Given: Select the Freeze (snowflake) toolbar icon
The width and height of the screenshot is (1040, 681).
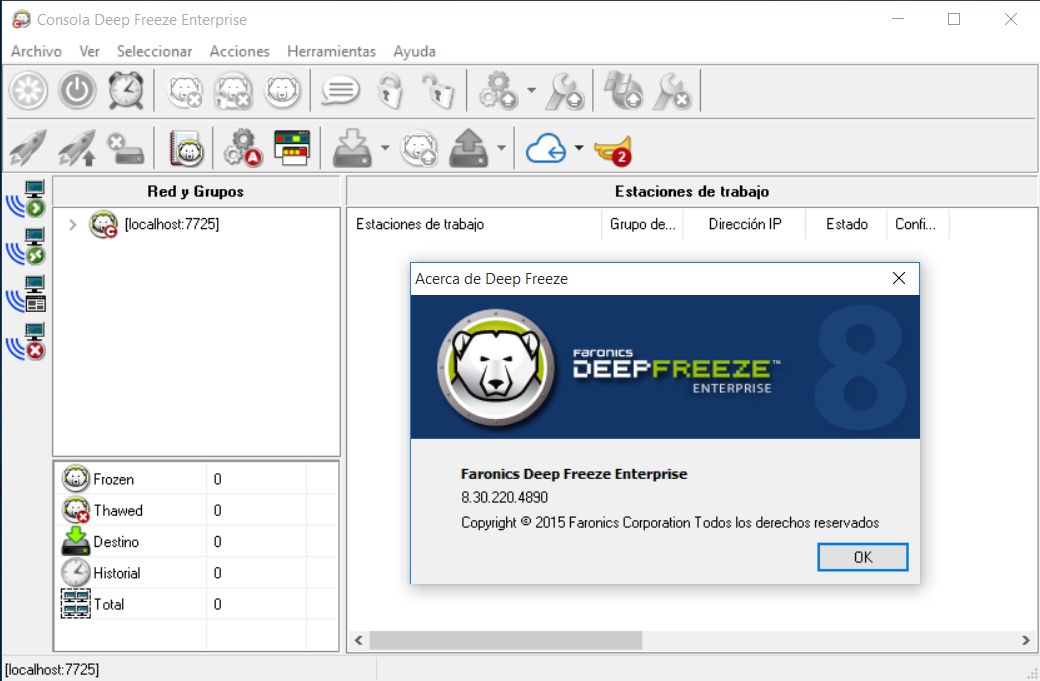Looking at the screenshot, I should click(28, 90).
